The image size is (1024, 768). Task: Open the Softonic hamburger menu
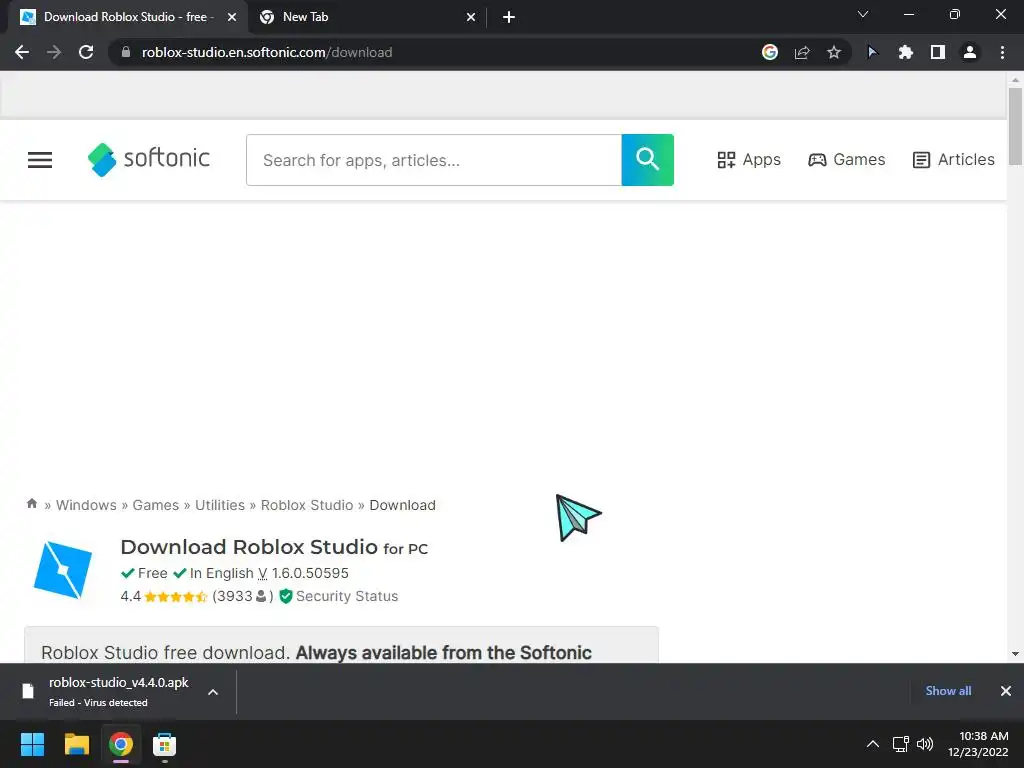tap(40, 160)
